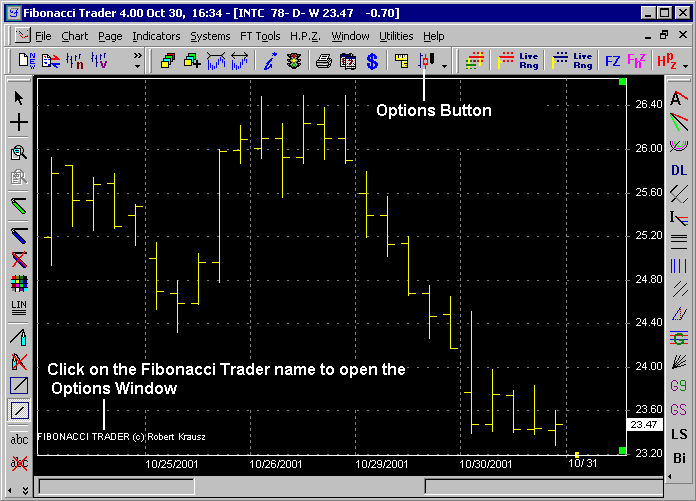Click the blue FZ button
The height and width of the screenshot is (501, 696).
click(x=613, y=61)
